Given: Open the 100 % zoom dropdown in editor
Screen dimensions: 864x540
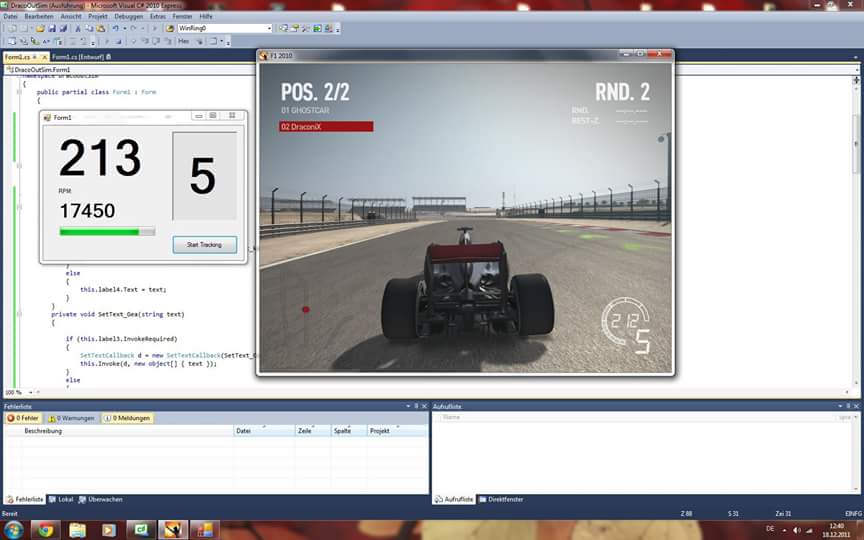Looking at the screenshot, I should coord(30,392).
